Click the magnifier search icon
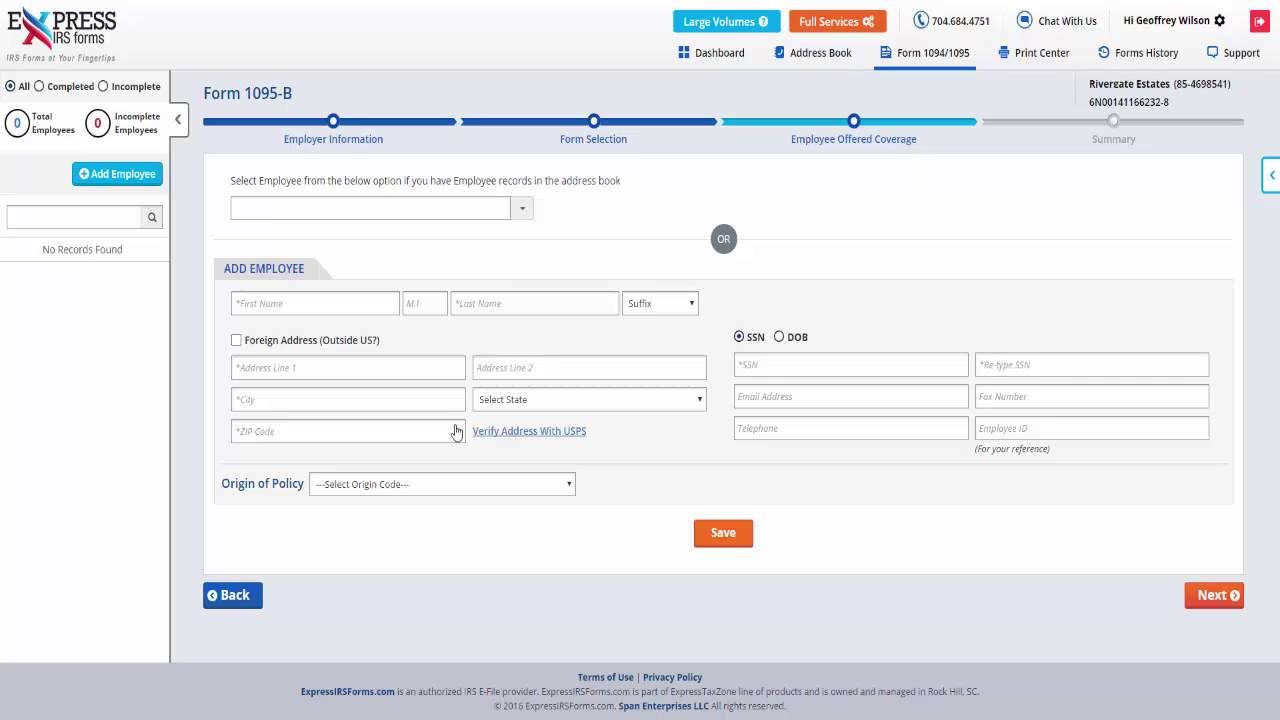Image resolution: width=1280 pixels, height=720 pixels. click(152, 217)
